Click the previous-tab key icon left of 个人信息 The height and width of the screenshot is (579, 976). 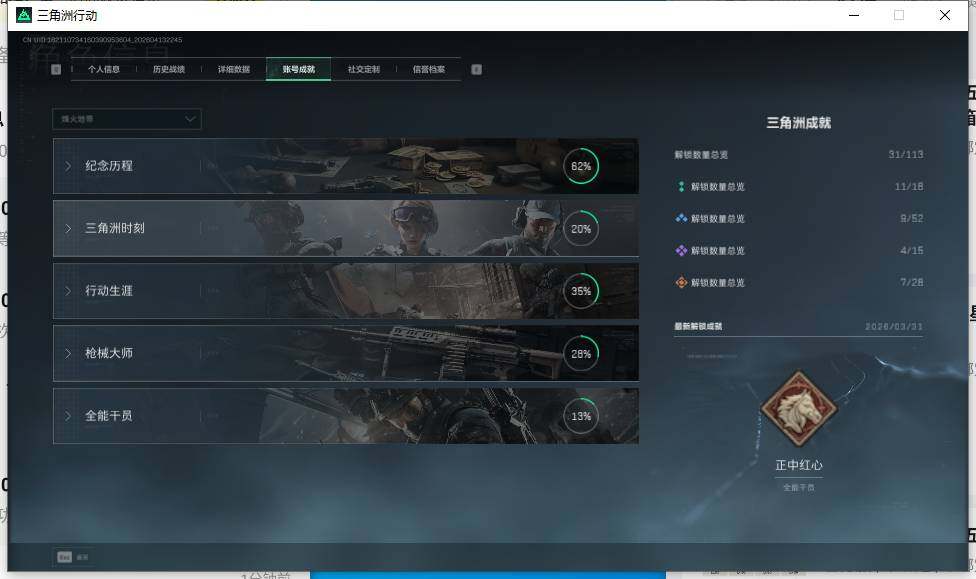(56, 69)
